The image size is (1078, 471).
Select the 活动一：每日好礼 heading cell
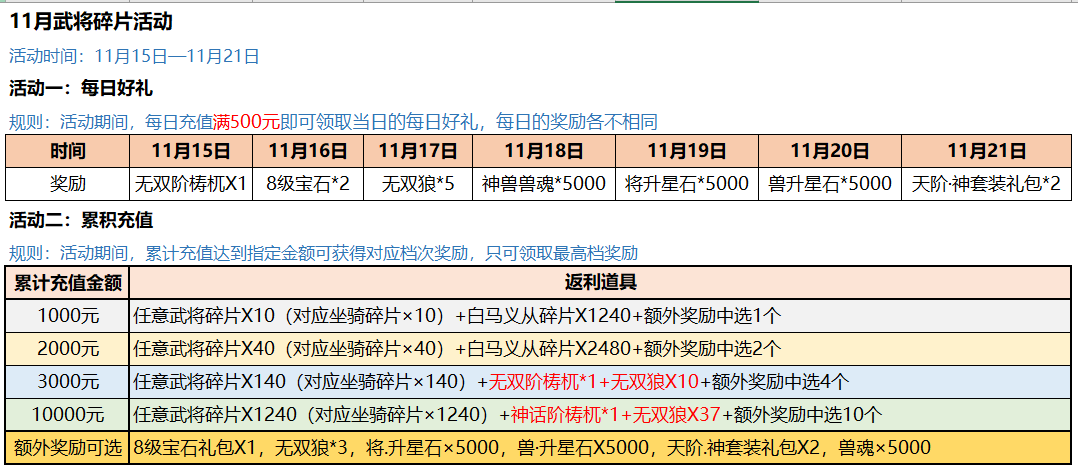[81, 89]
